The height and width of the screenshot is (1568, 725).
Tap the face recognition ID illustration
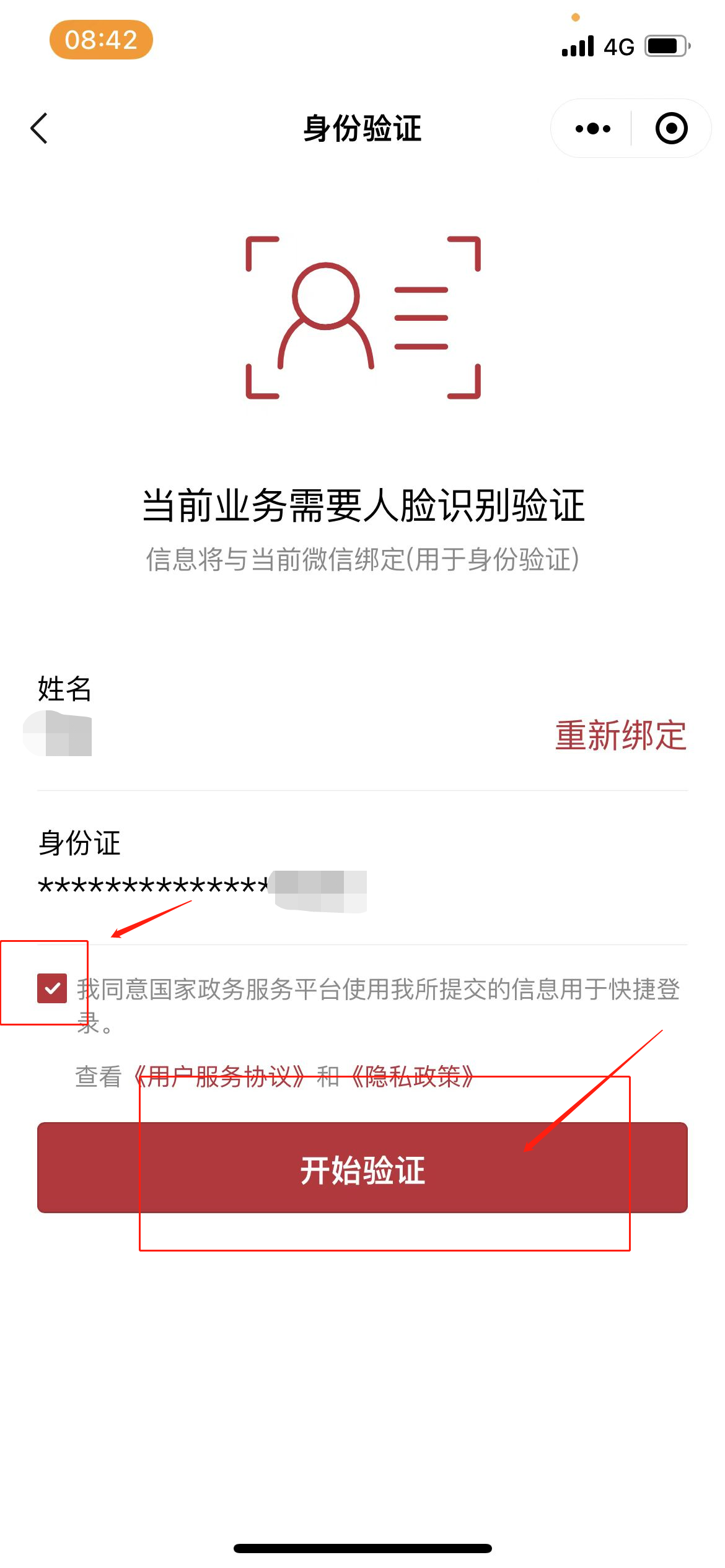363,317
